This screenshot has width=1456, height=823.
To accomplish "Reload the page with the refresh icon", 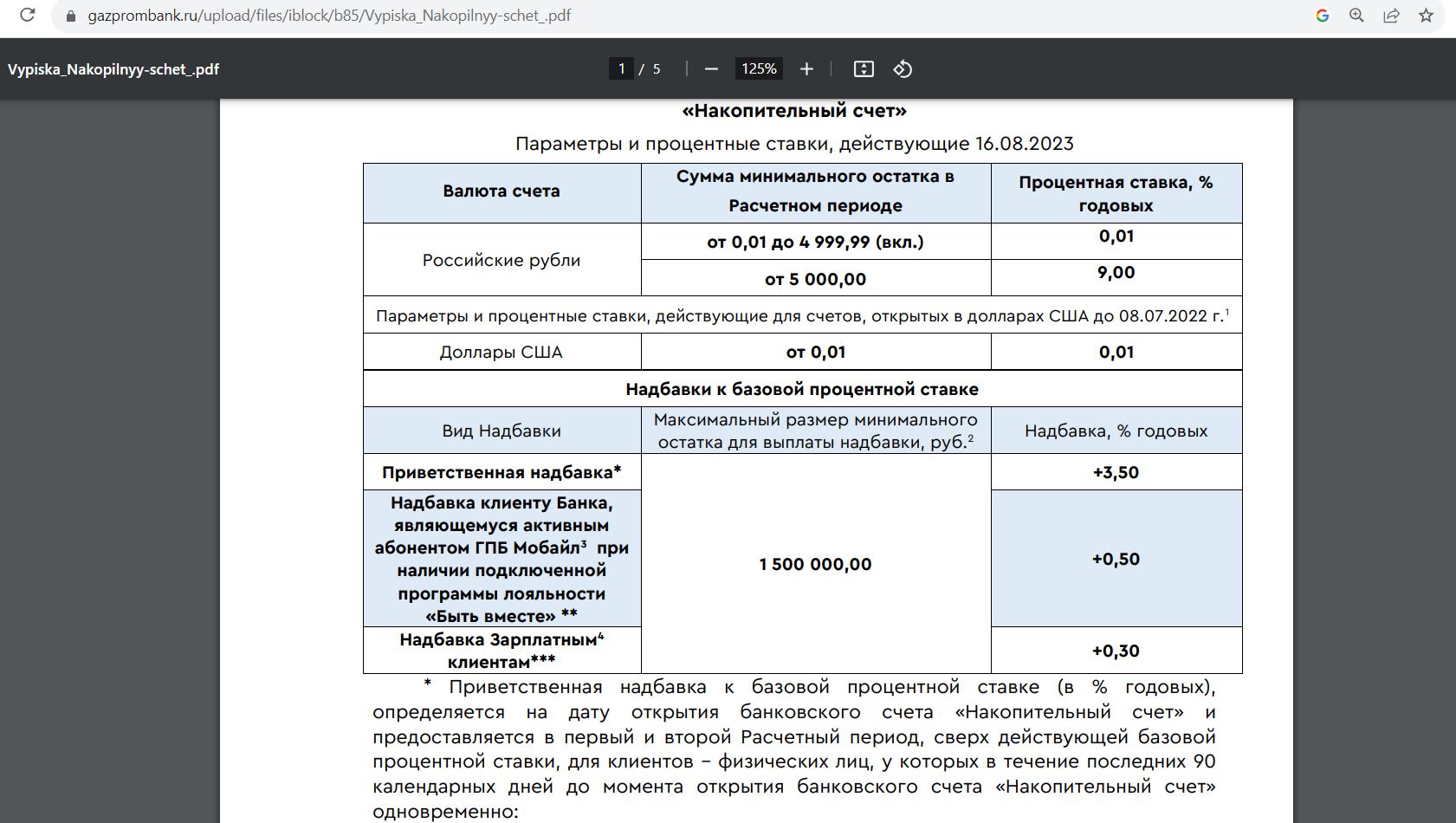I will tap(28, 16).
